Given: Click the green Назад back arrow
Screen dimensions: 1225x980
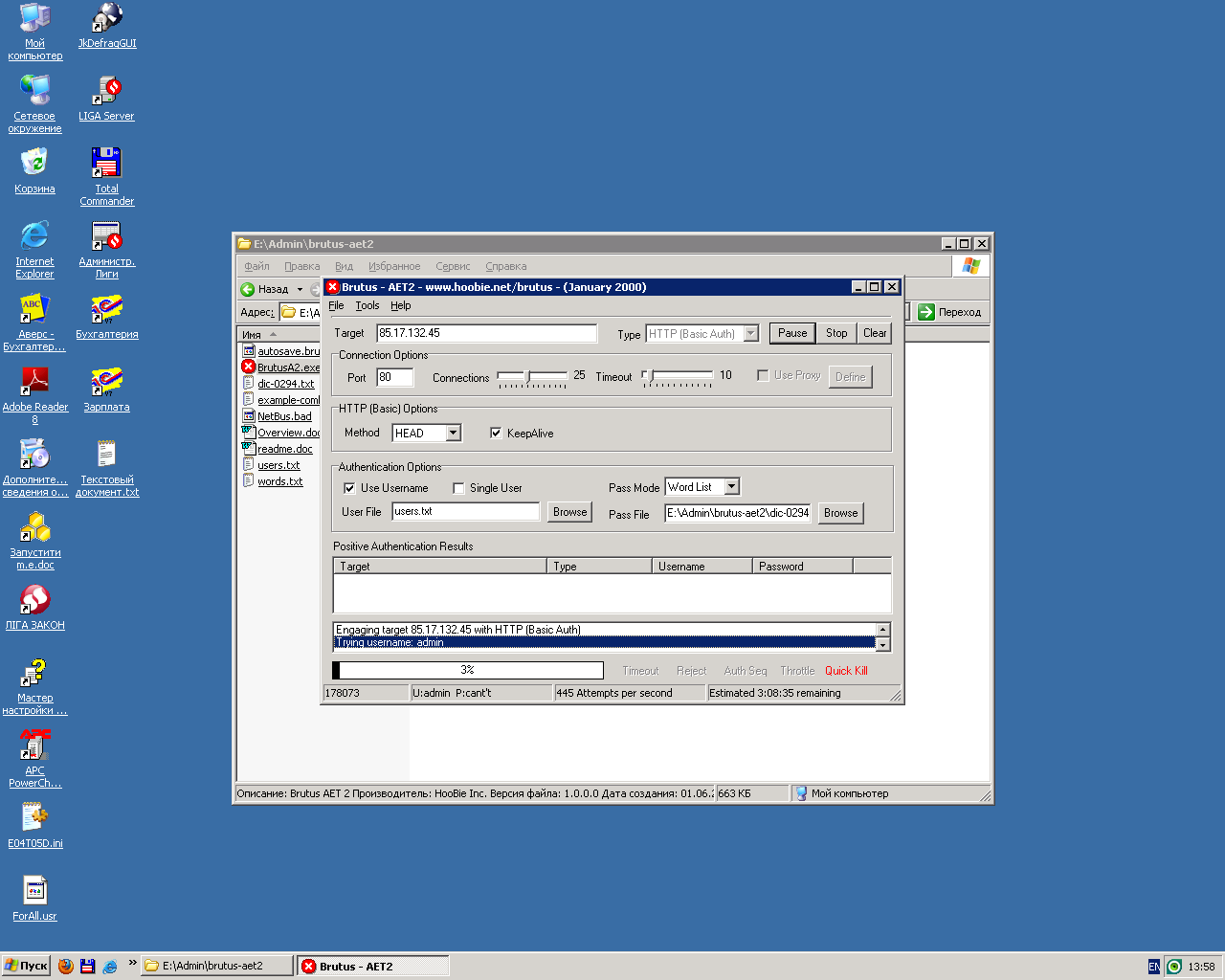Looking at the screenshot, I should click(x=248, y=289).
